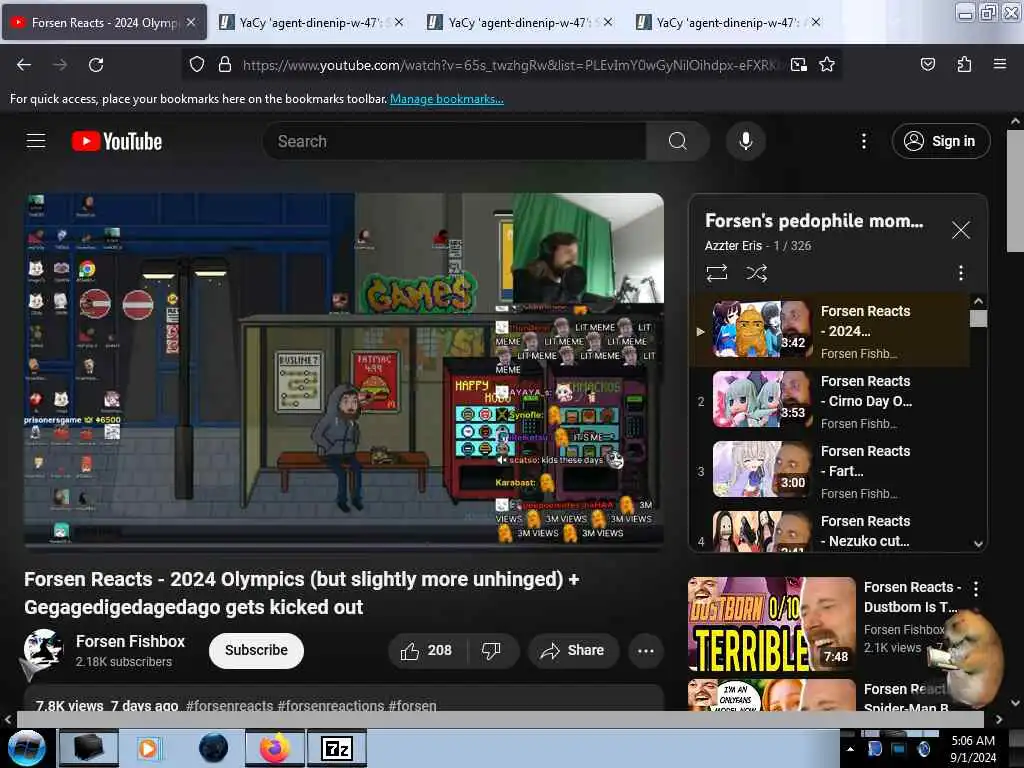Open the Extensions puzzle menu
Viewport: 1024px width, 768px height.
tap(964, 65)
